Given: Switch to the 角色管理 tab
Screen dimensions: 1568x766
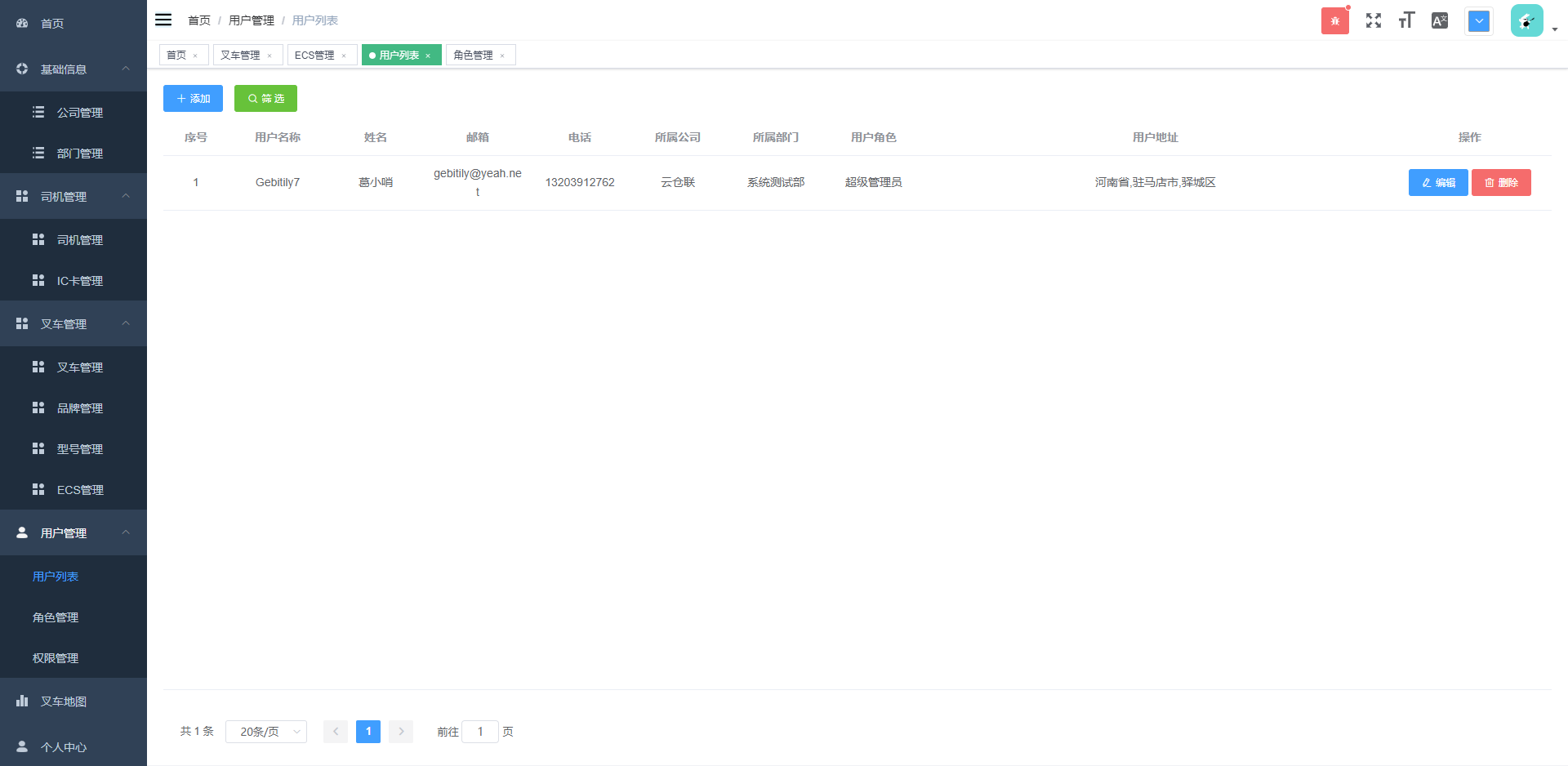Looking at the screenshot, I should [474, 56].
